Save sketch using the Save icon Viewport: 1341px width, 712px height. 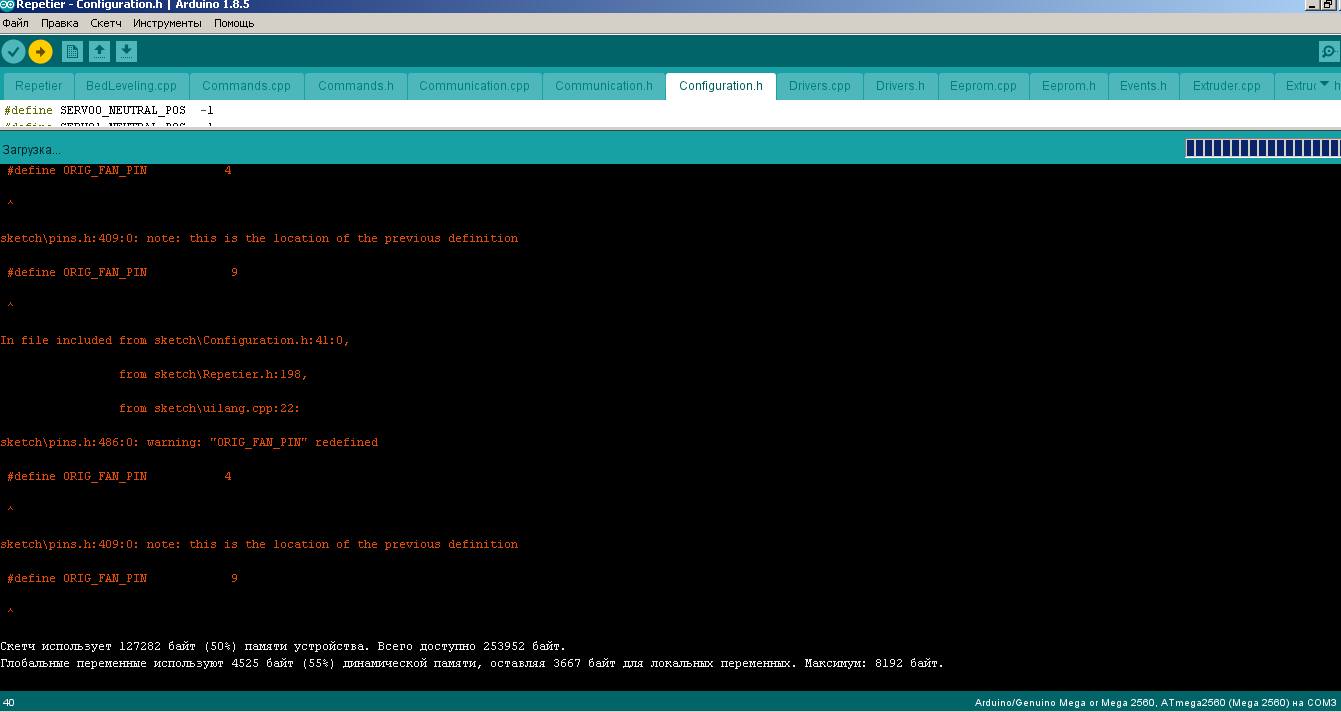(126, 51)
